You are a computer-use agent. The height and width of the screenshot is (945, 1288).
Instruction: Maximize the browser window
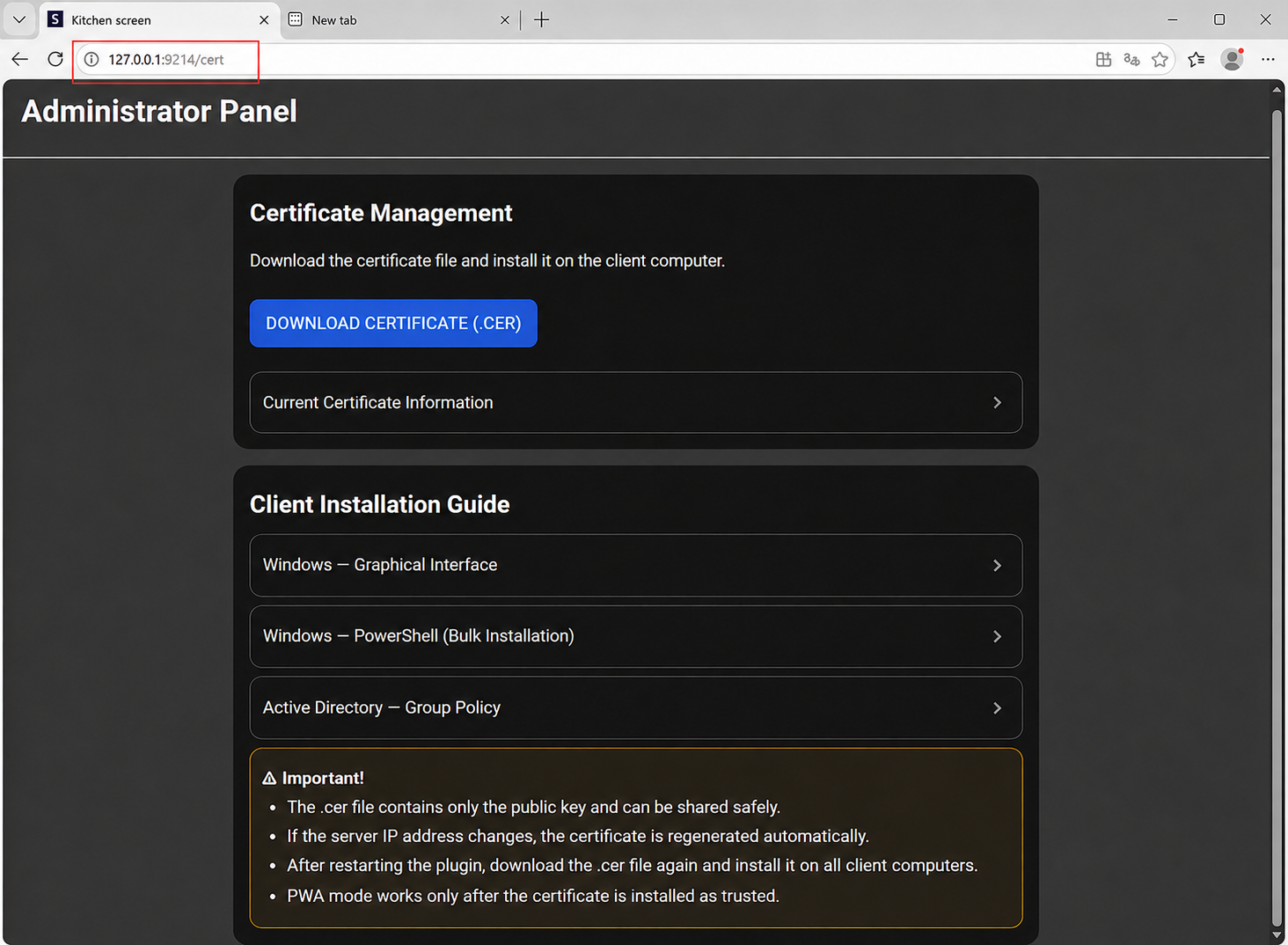[x=1219, y=19]
